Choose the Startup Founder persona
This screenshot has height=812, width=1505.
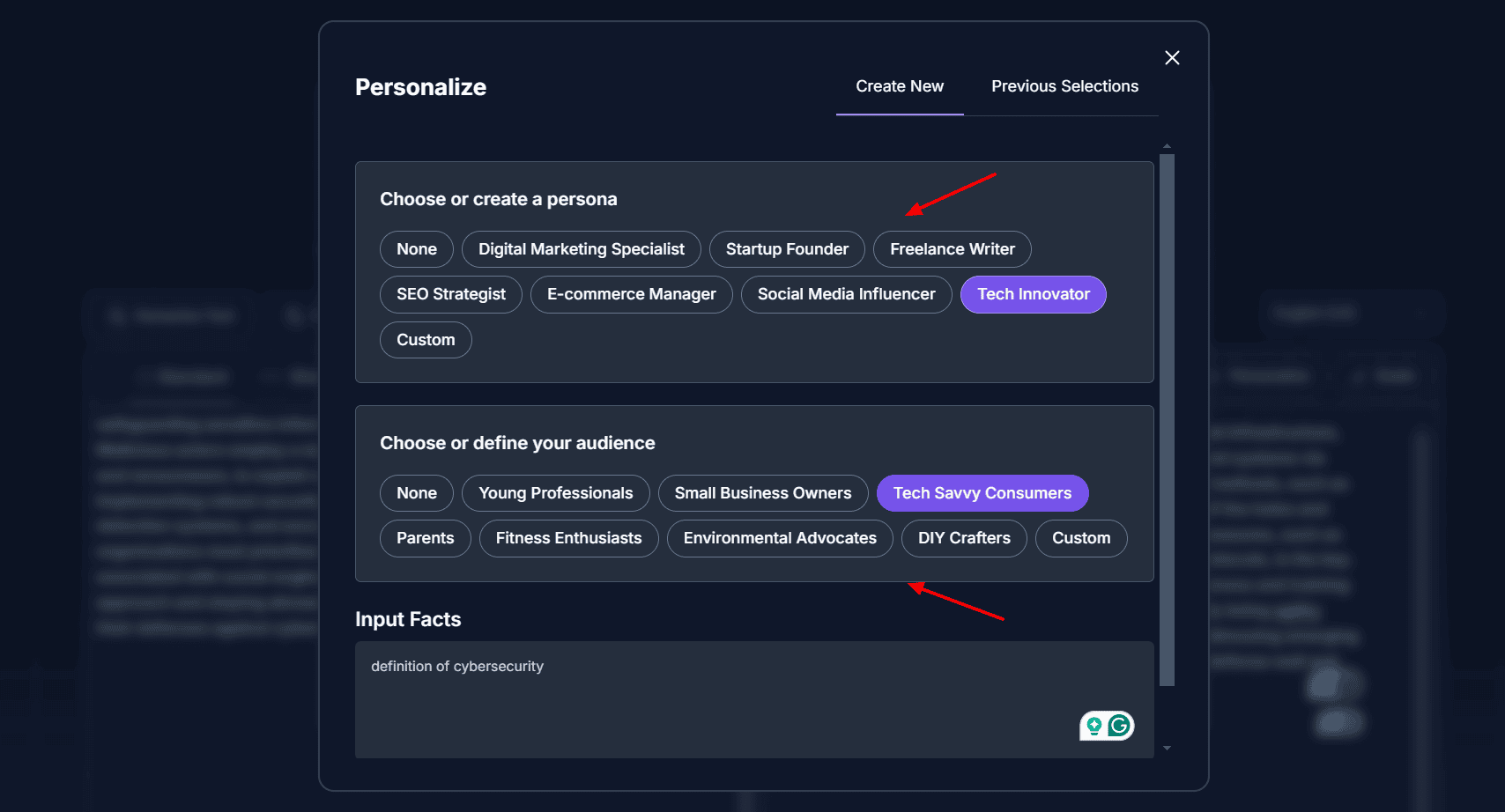pyautogui.click(x=787, y=249)
